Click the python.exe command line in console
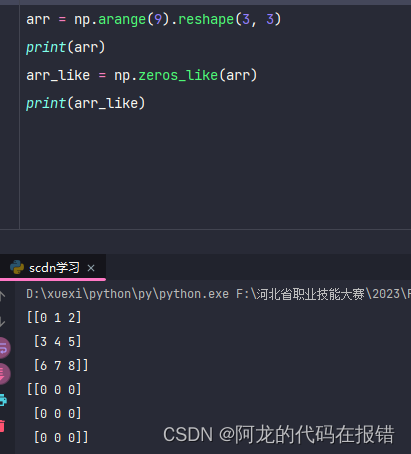The height and width of the screenshot is (454, 411). [x=218, y=294]
